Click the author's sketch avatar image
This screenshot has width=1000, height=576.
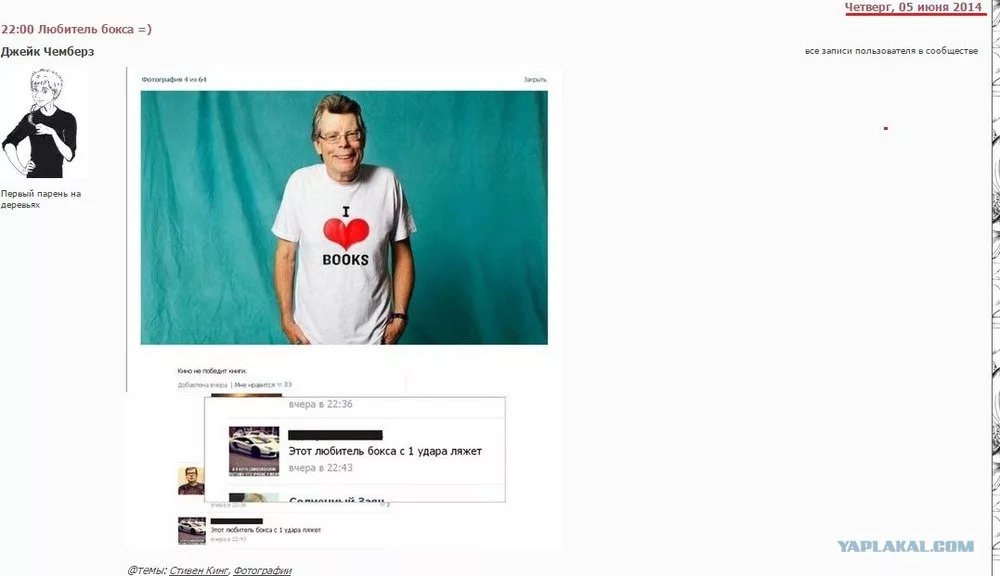pyautogui.click(x=40, y=123)
